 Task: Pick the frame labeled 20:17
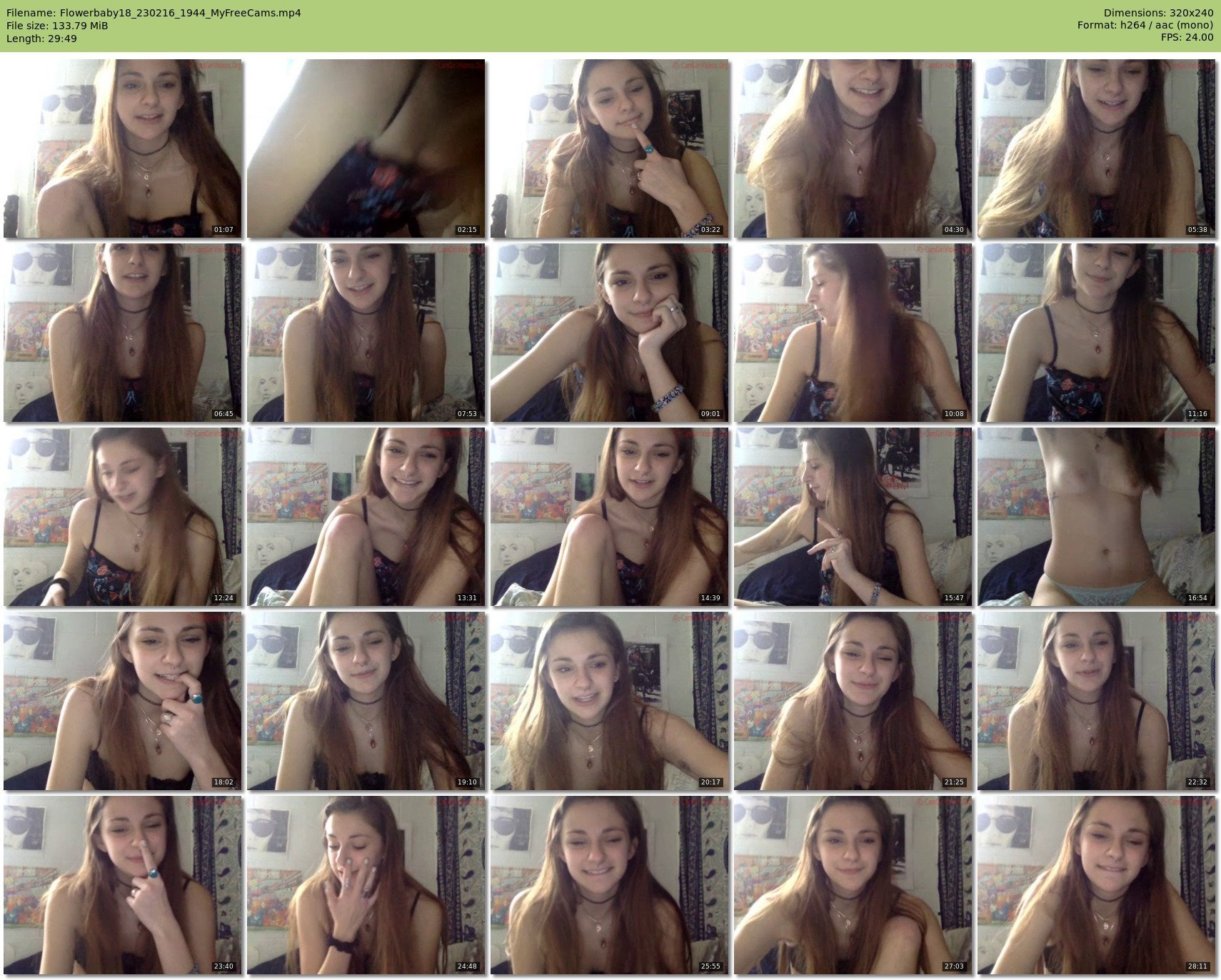610,701
